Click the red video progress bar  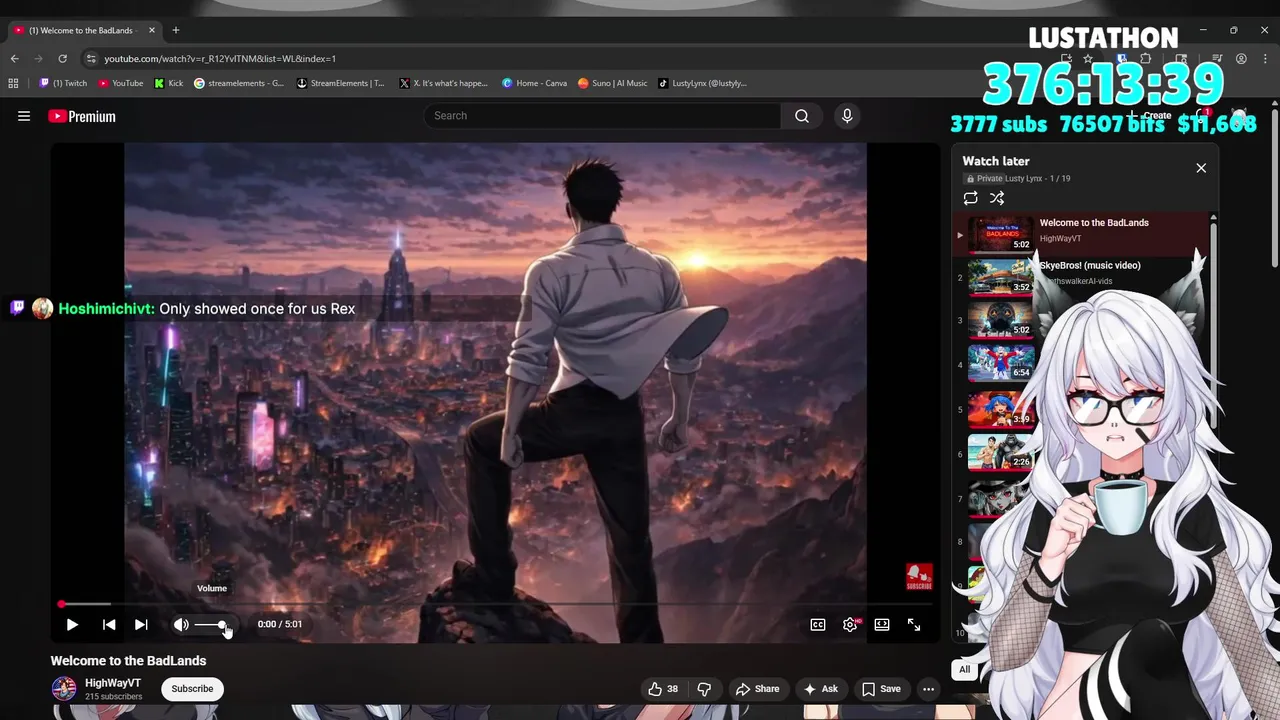click(x=496, y=604)
